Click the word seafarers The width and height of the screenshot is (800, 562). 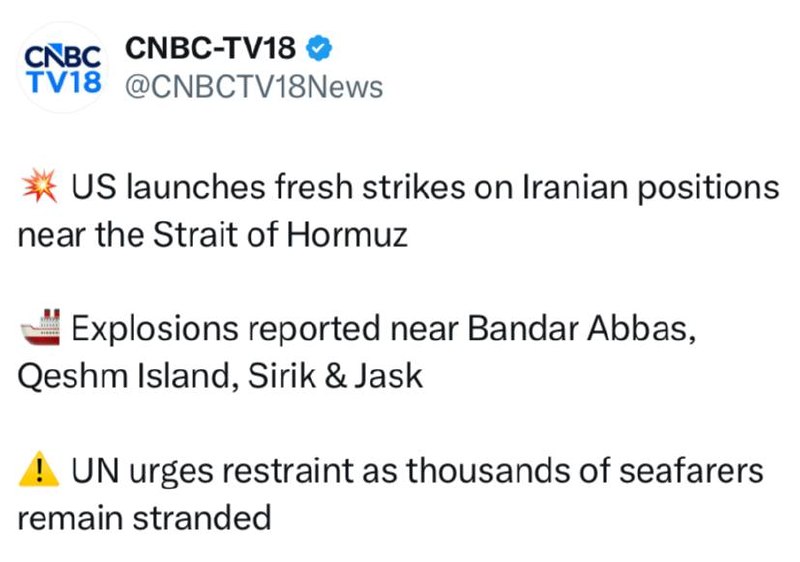[x=691, y=470]
